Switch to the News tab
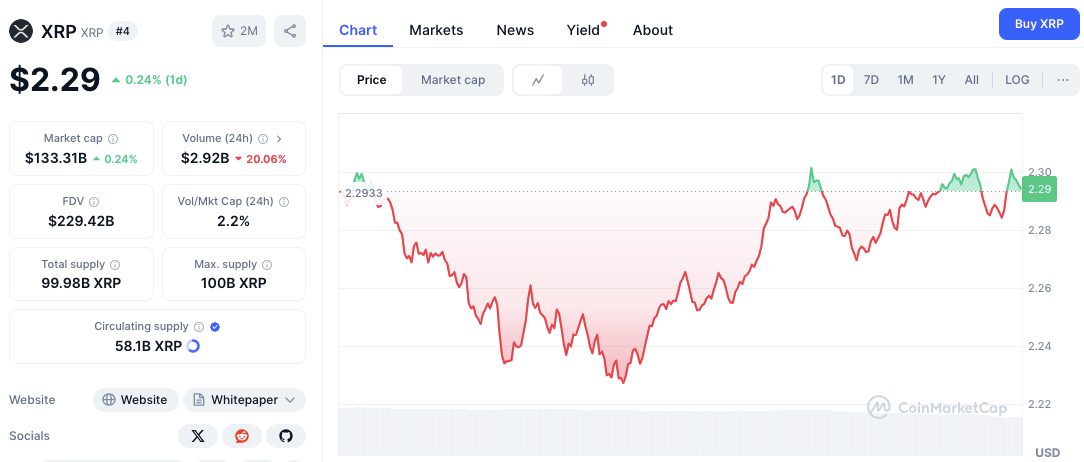This screenshot has width=1084, height=462. (x=515, y=30)
